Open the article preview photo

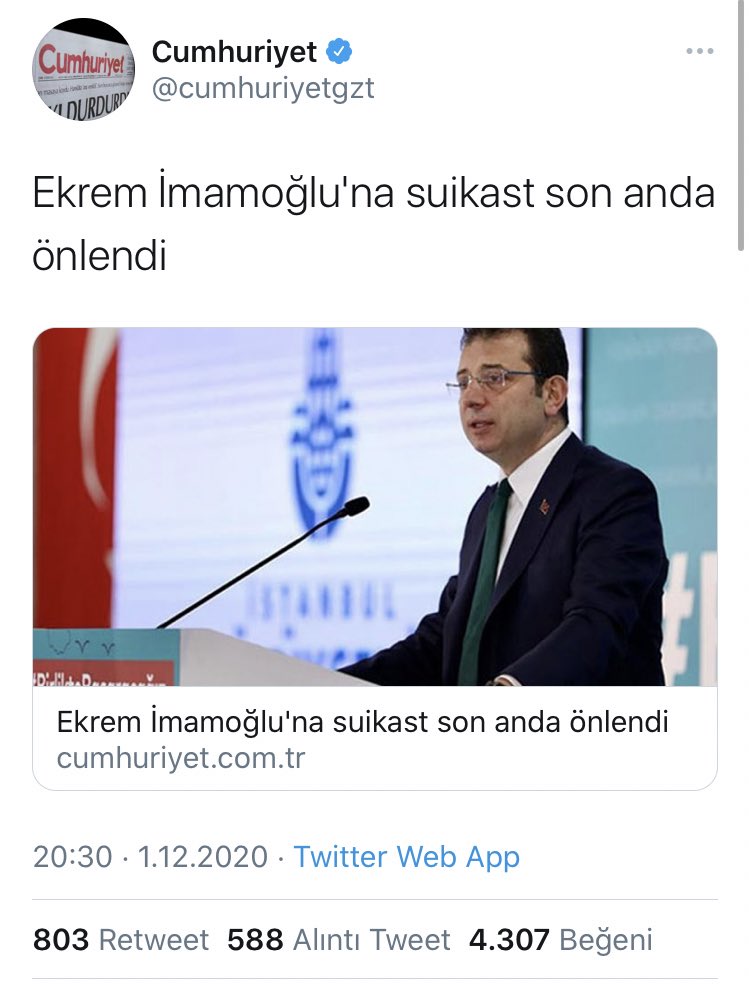374,506
